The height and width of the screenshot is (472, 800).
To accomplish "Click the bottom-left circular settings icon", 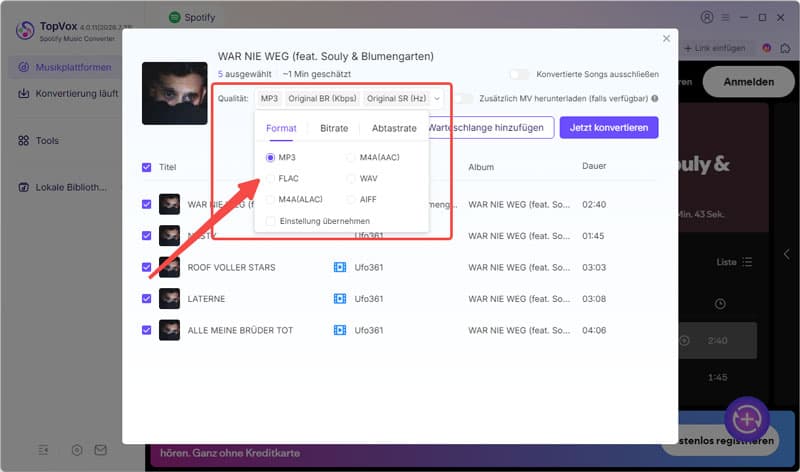I will [77, 450].
